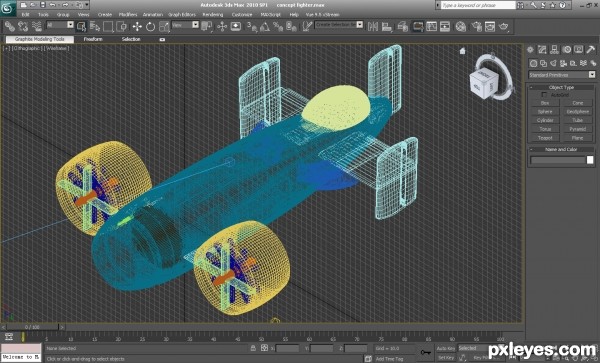The image size is (600, 363).
Task: Switch to Utilities command panel hammer tab
Action: tap(591, 49)
